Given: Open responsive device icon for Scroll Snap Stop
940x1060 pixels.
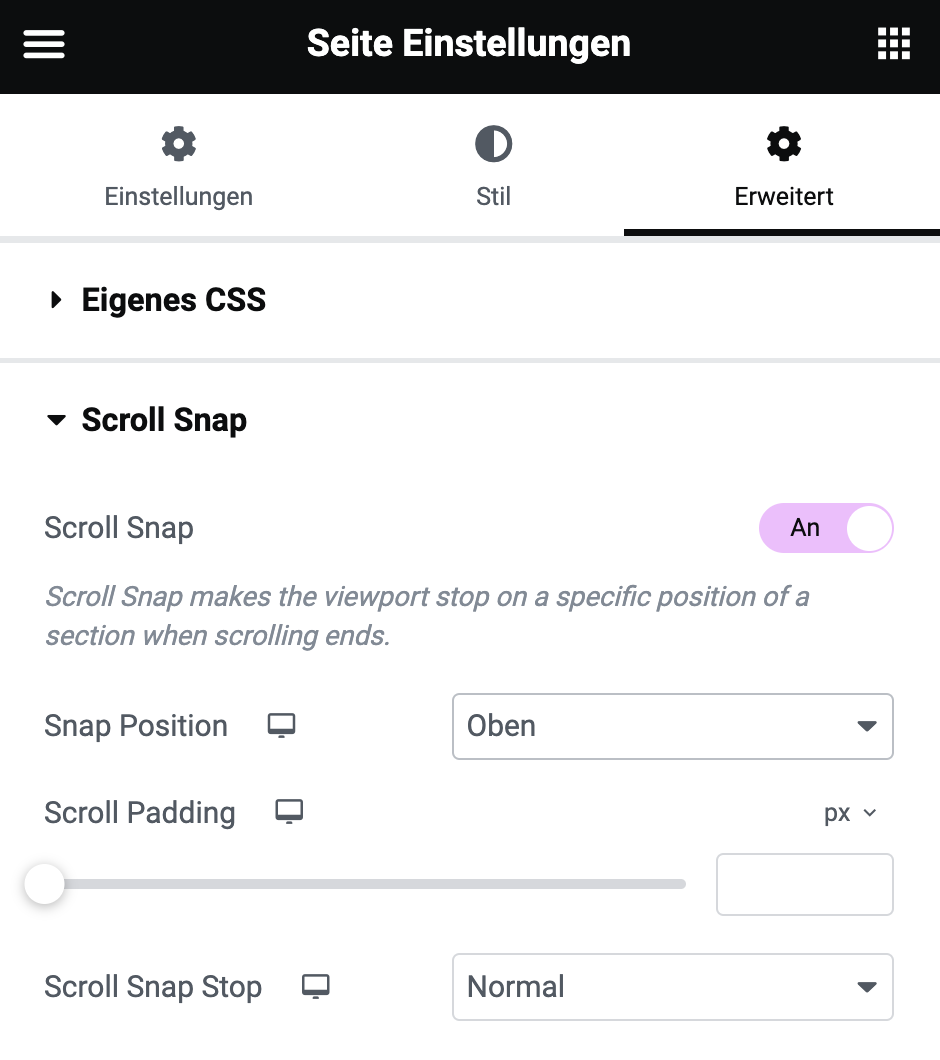Looking at the screenshot, I should (x=315, y=986).
